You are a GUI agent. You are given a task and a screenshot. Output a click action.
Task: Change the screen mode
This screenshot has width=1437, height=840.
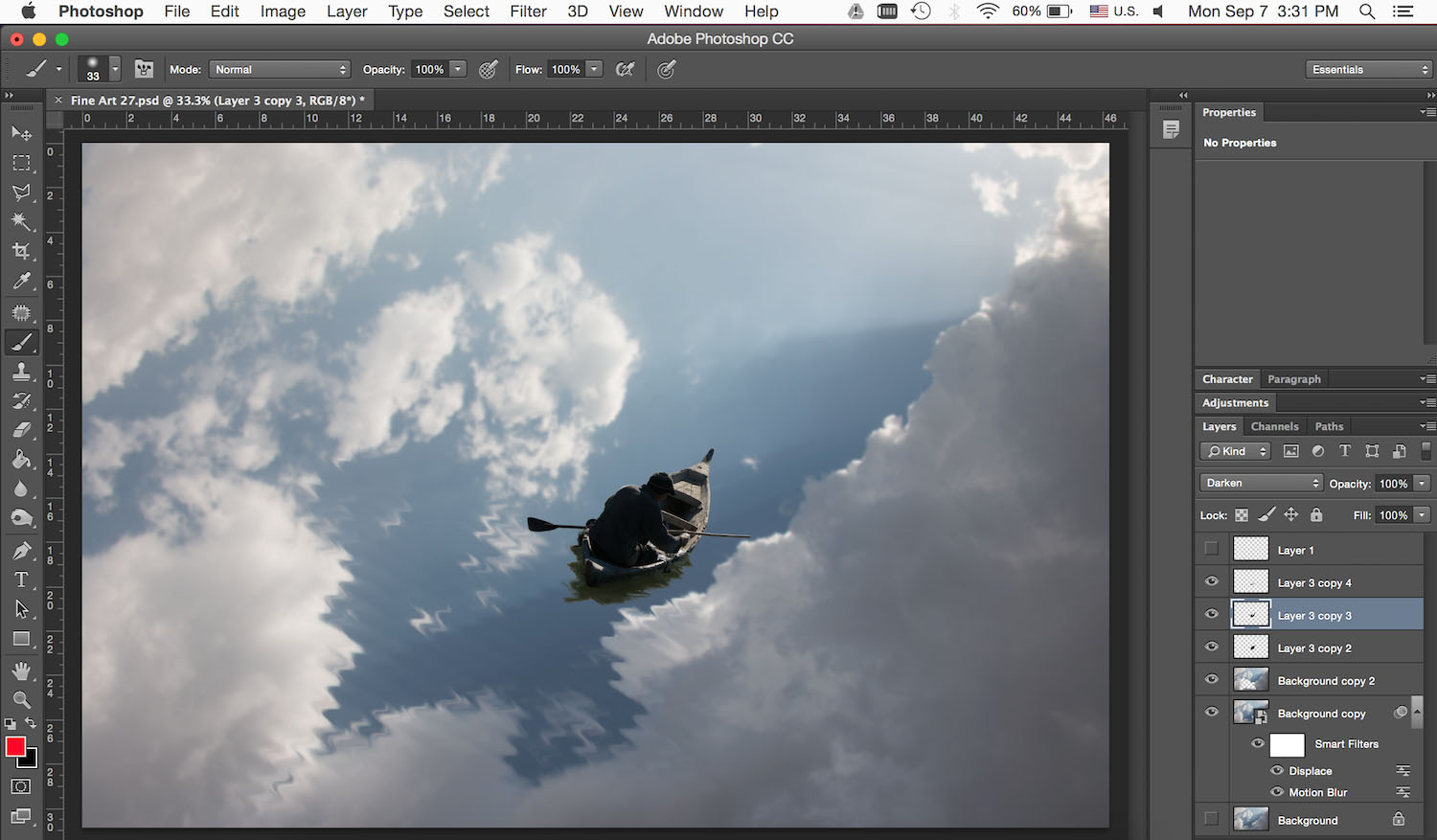(x=20, y=817)
